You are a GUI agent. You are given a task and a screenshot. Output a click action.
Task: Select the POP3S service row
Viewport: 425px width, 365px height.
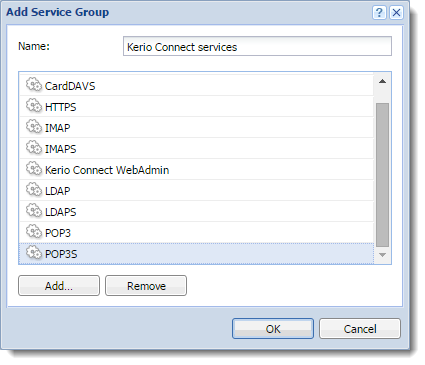(x=196, y=254)
